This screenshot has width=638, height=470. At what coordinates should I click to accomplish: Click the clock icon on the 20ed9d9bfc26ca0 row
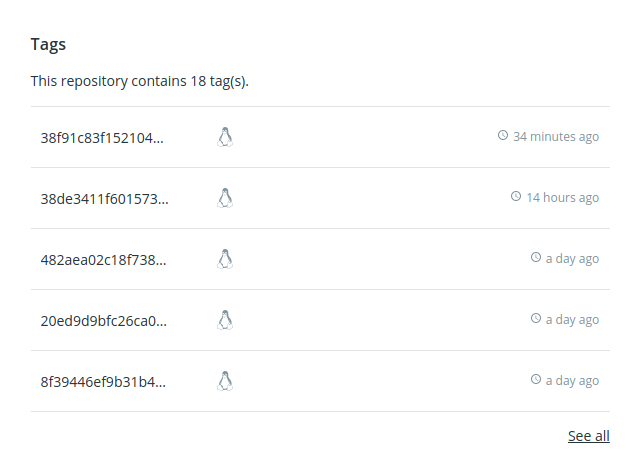pyautogui.click(x=536, y=319)
